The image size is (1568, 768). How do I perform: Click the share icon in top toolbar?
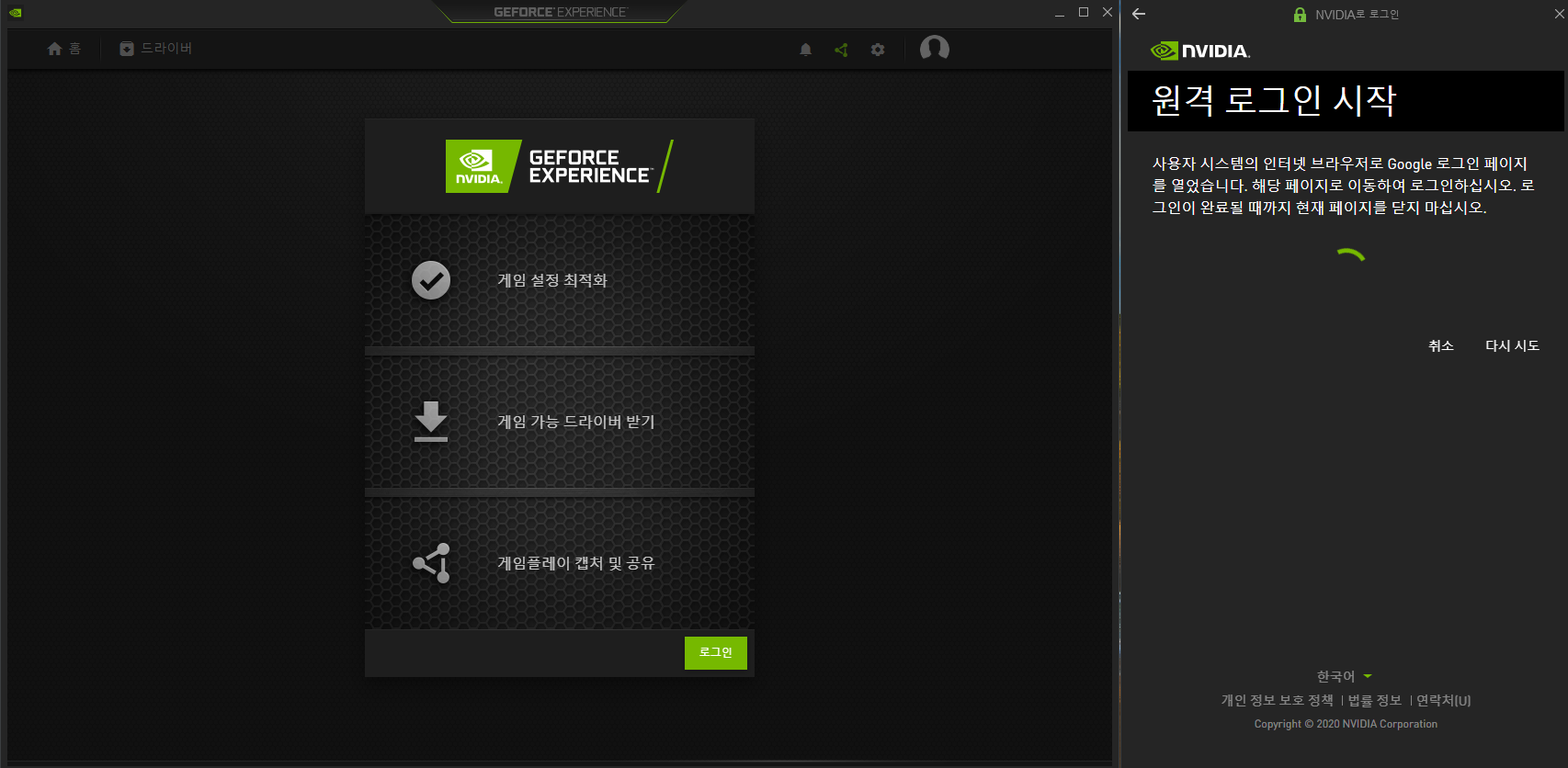[841, 50]
